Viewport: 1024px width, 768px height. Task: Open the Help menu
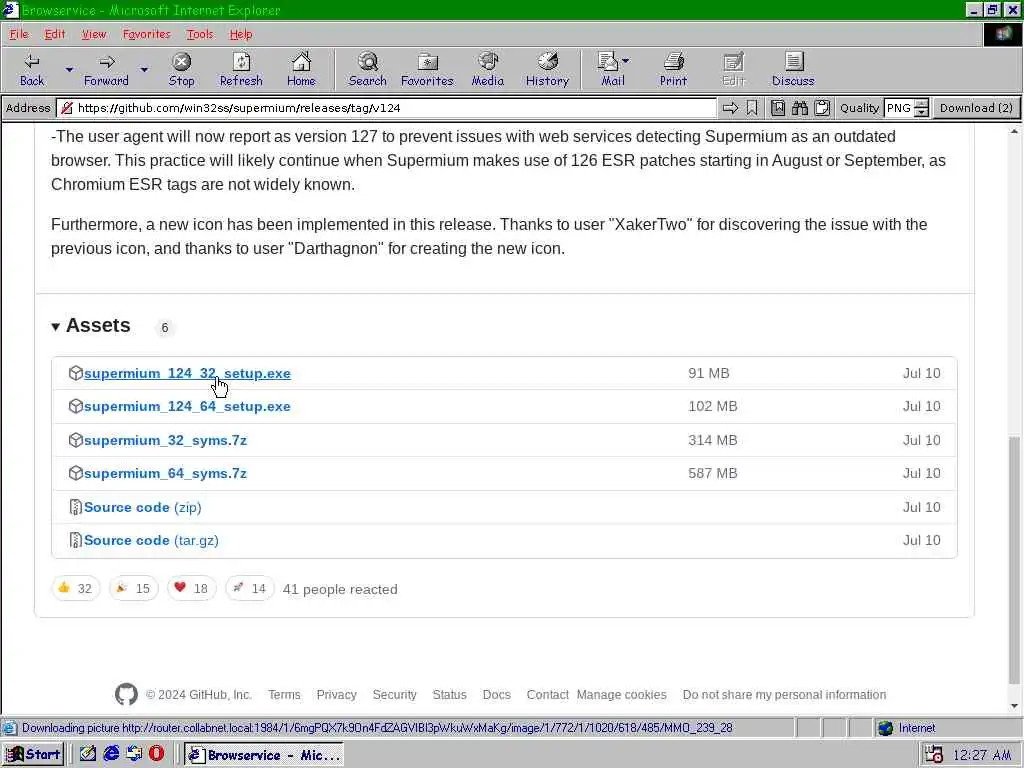tap(241, 34)
